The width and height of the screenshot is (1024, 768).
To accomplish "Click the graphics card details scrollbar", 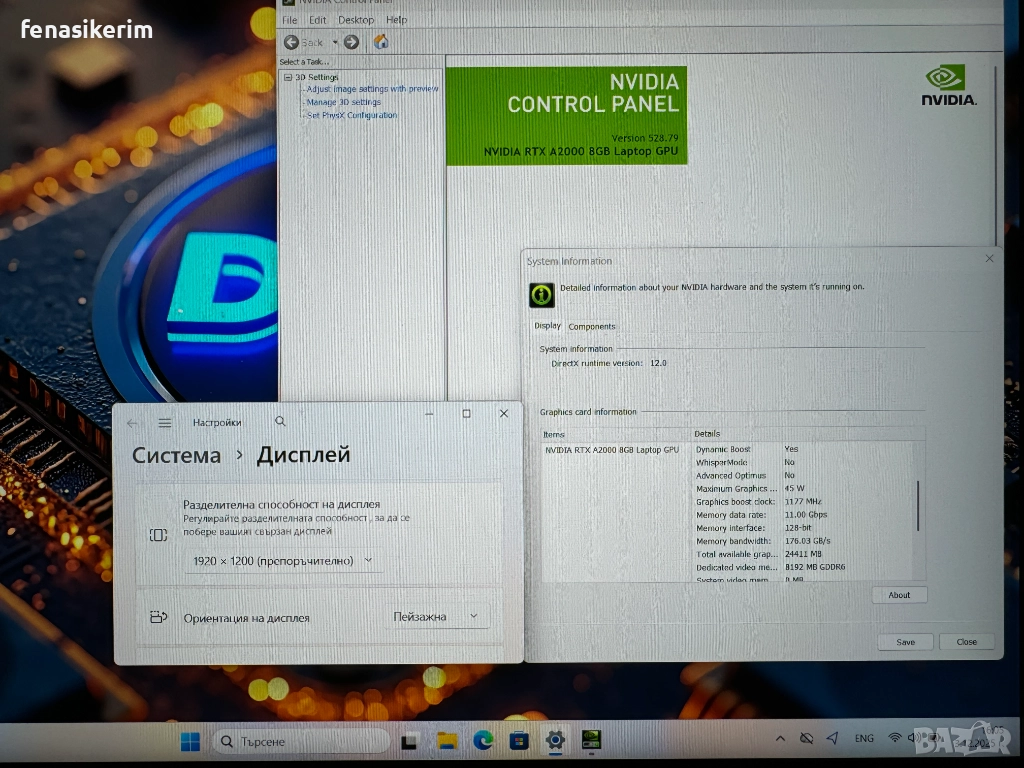I will pyautogui.click(x=917, y=506).
